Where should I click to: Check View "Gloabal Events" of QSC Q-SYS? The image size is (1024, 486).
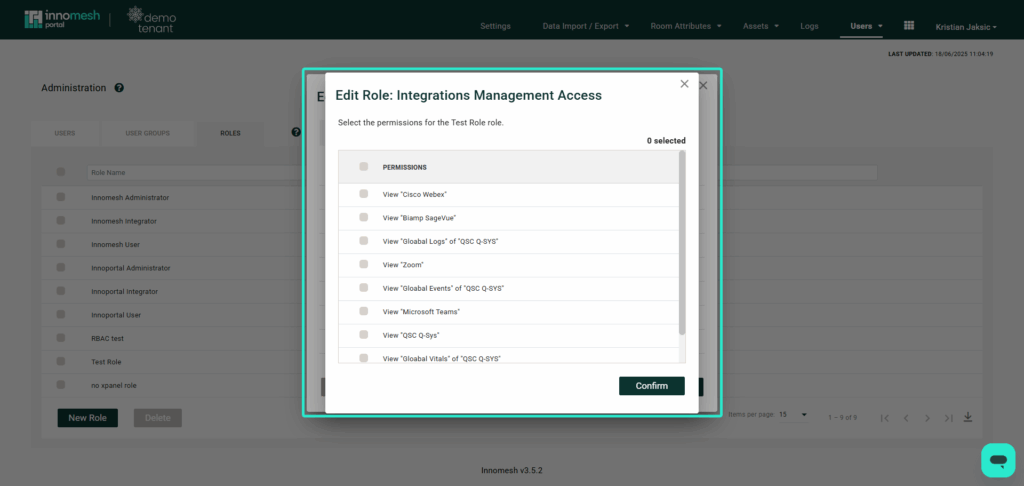click(x=364, y=287)
